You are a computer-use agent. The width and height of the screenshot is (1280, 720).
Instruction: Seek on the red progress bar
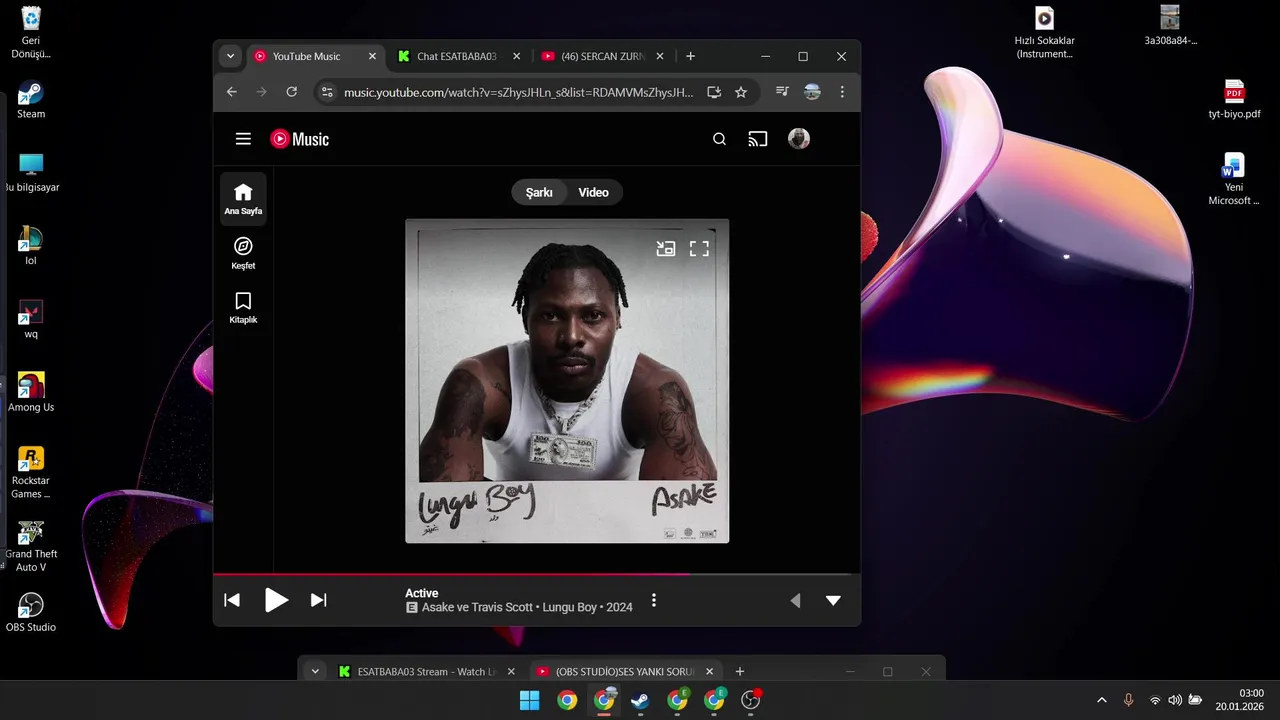tap(537, 574)
